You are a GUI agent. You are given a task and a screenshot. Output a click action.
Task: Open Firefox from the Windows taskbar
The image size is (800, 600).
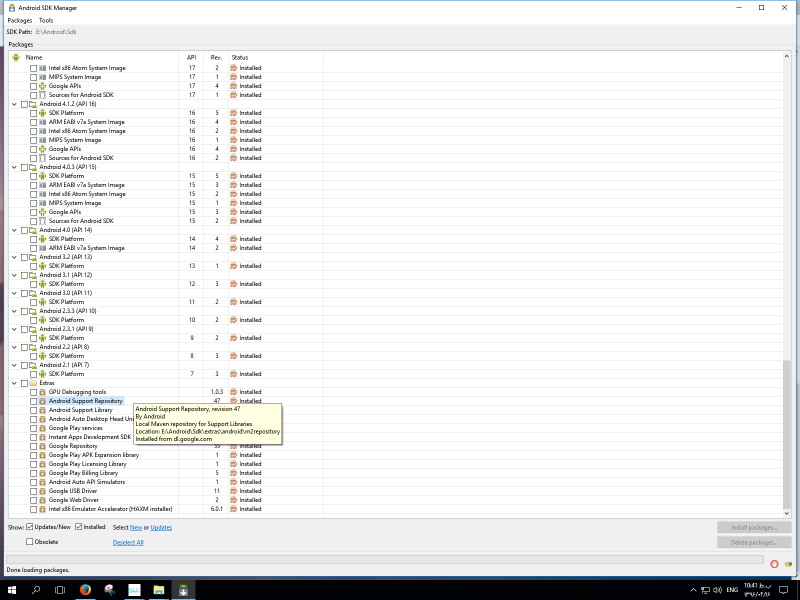click(84, 590)
